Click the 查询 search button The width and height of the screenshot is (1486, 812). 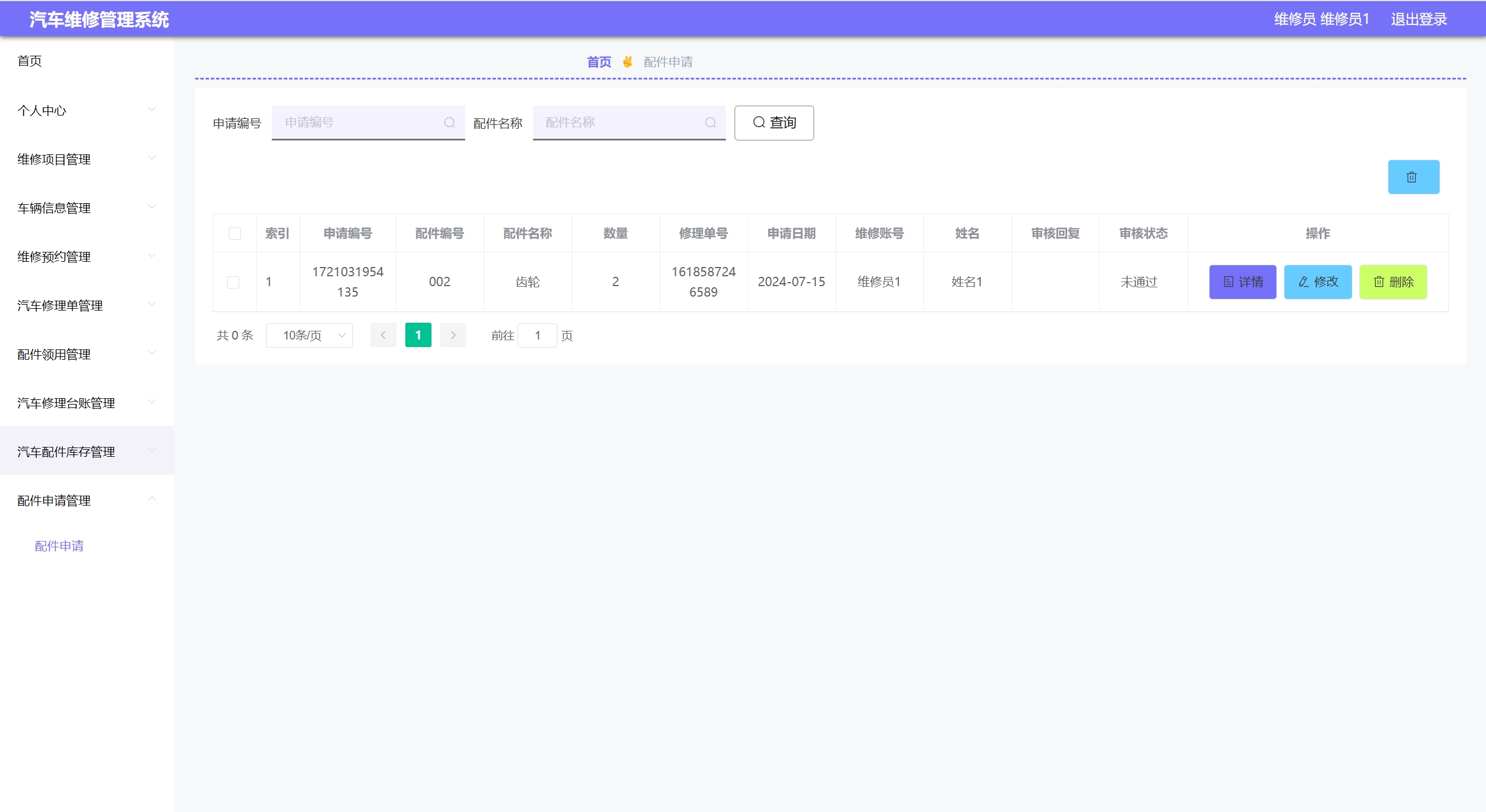point(773,122)
